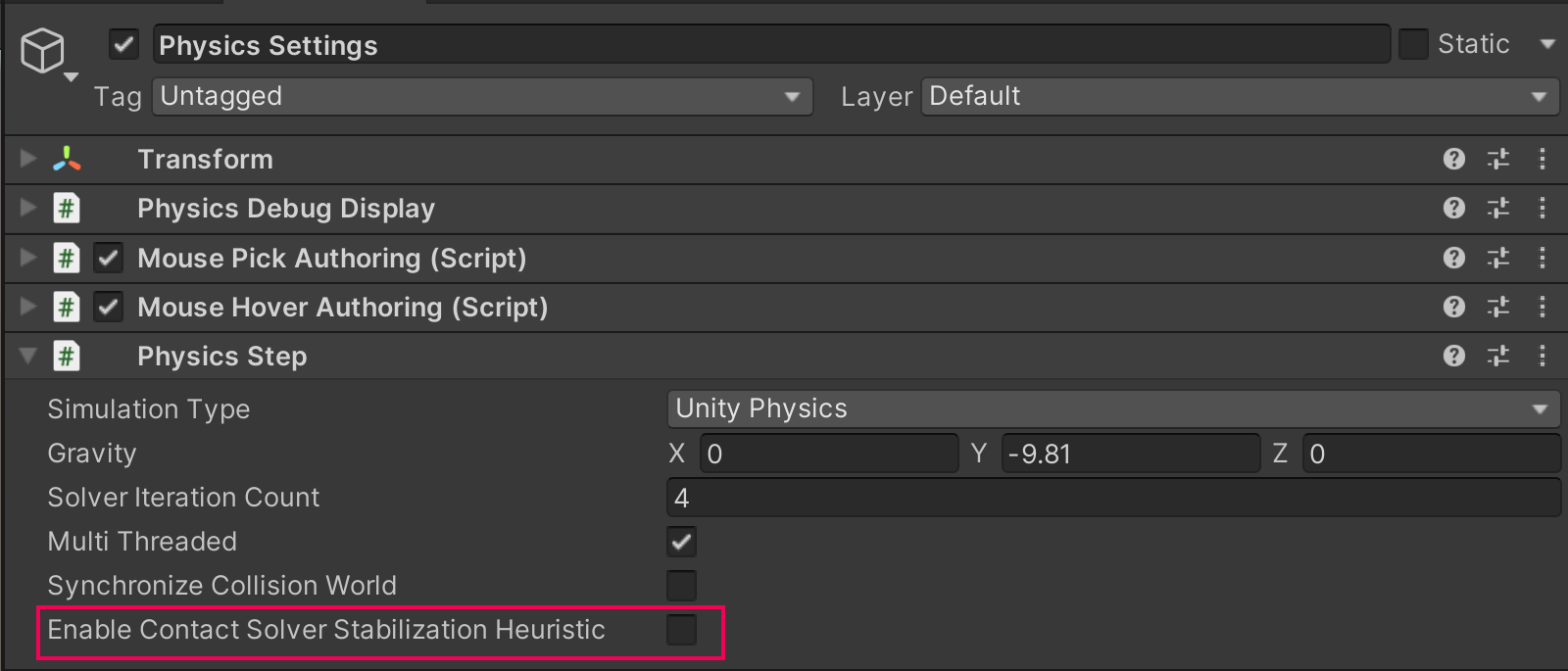This screenshot has height=671, width=1568.
Task: Disable the Multi Threaded checkbox
Action: coord(681,542)
